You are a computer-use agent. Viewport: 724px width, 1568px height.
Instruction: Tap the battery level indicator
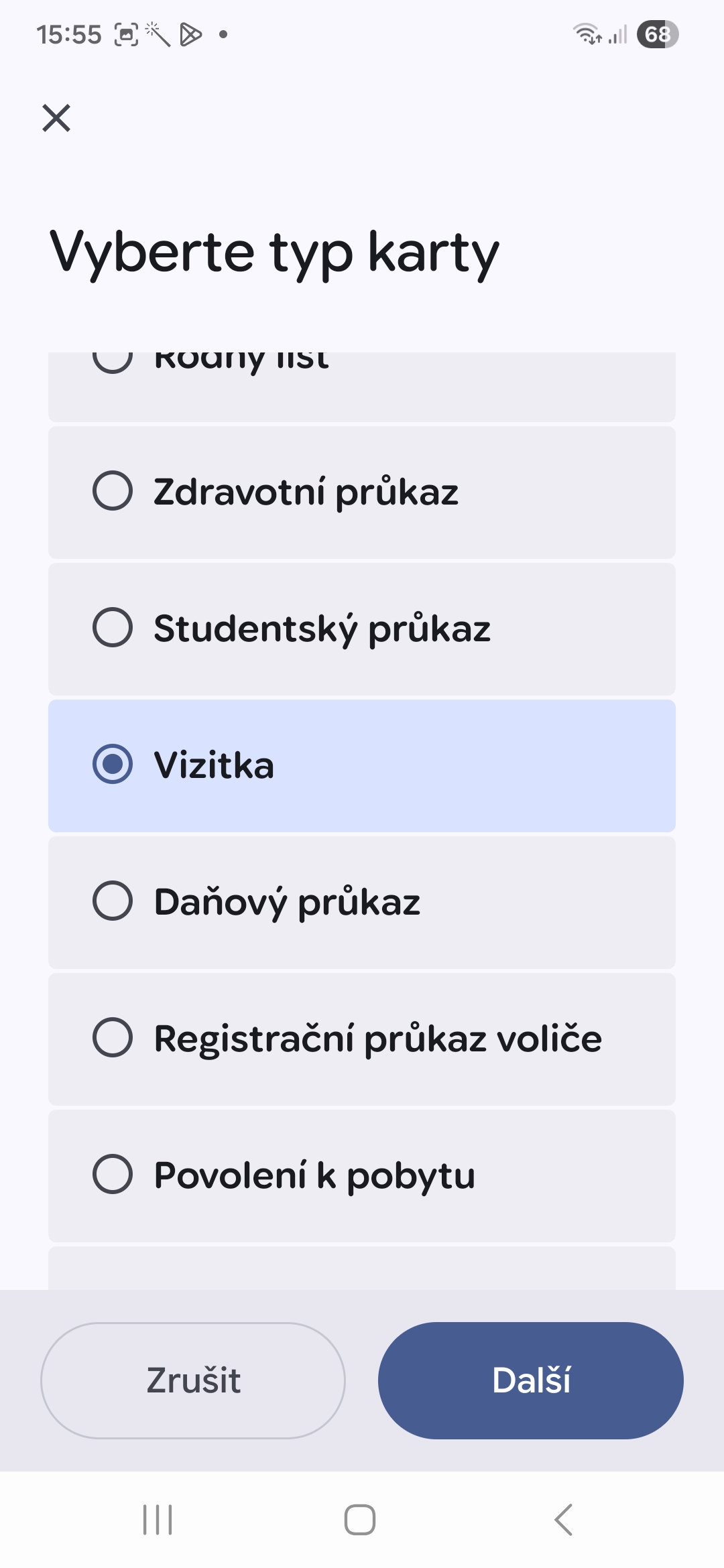tap(658, 34)
